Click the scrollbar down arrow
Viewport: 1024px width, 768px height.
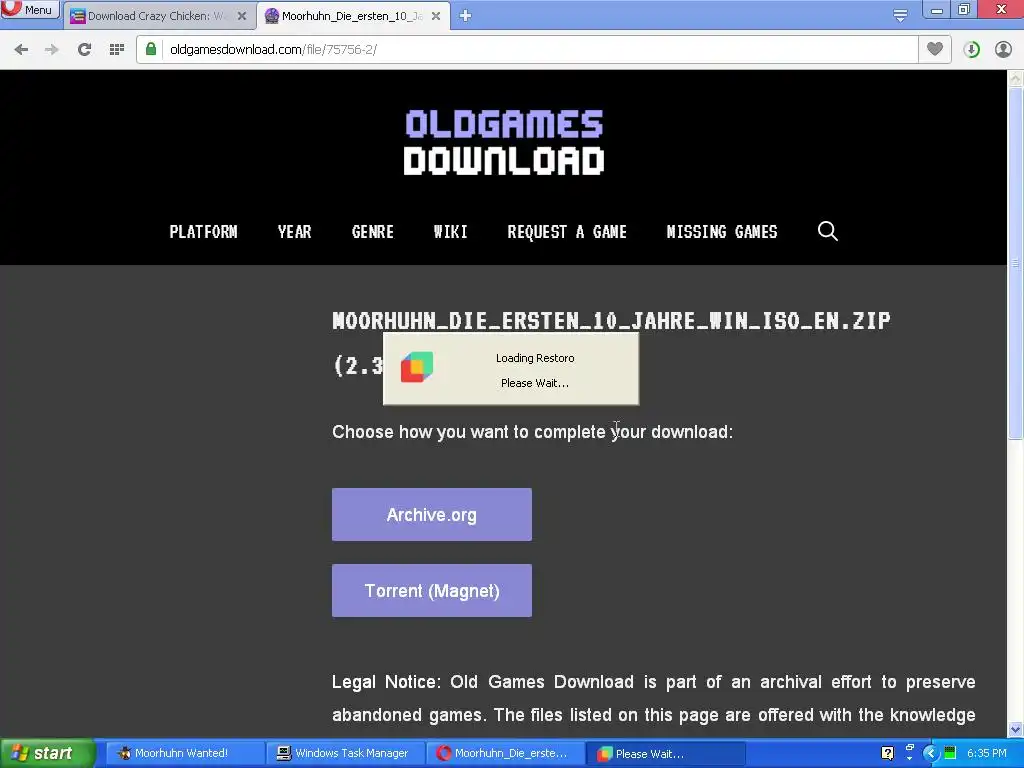coord(1016,729)
